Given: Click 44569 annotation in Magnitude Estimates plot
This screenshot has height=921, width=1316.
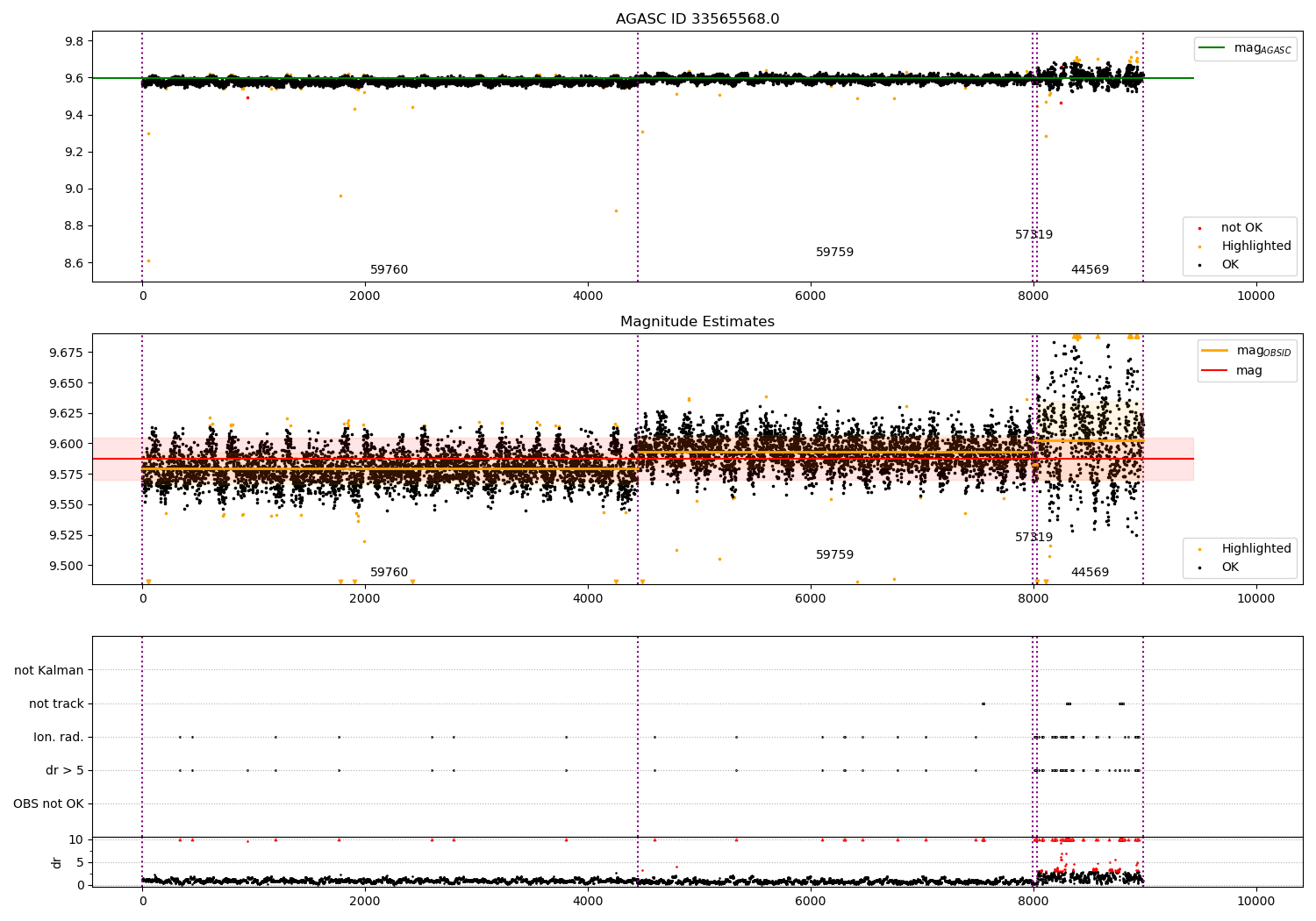Looking at the screenshot, I should click(x=1090, y=573).
